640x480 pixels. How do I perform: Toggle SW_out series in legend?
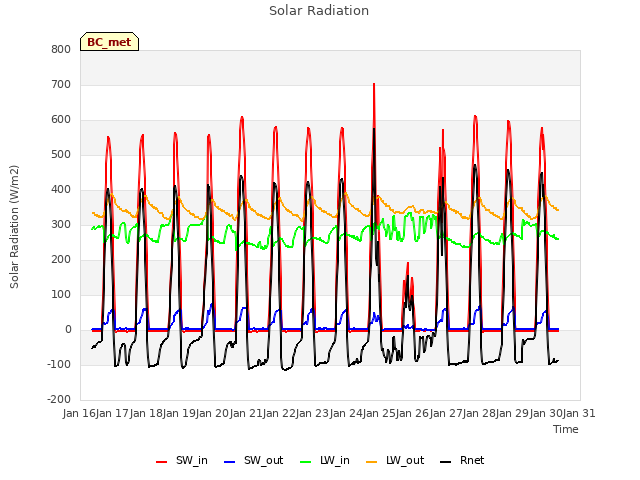(253, 460)
